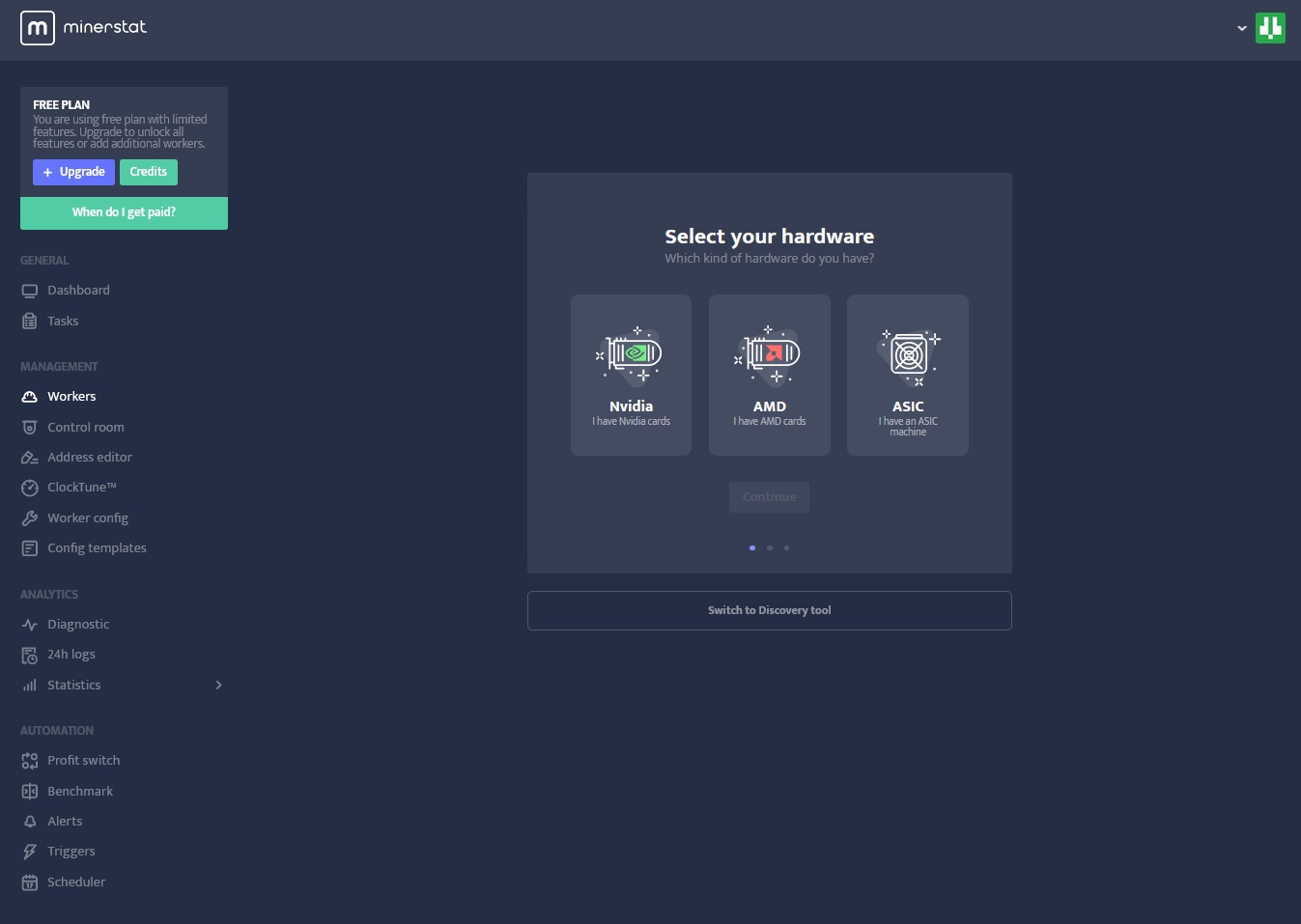
Task: Click the Alerts bell icon
Action: (30, 822)
